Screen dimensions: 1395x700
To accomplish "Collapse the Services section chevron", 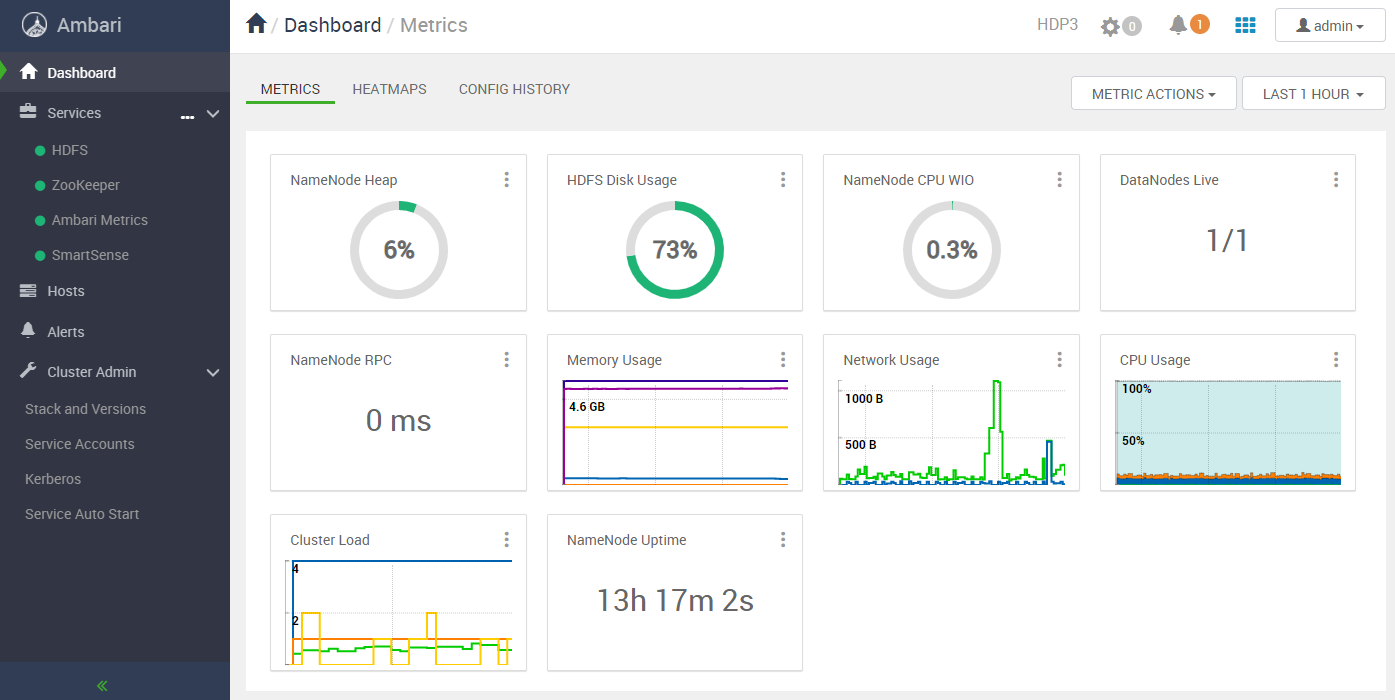I will [x=212, y=114].
